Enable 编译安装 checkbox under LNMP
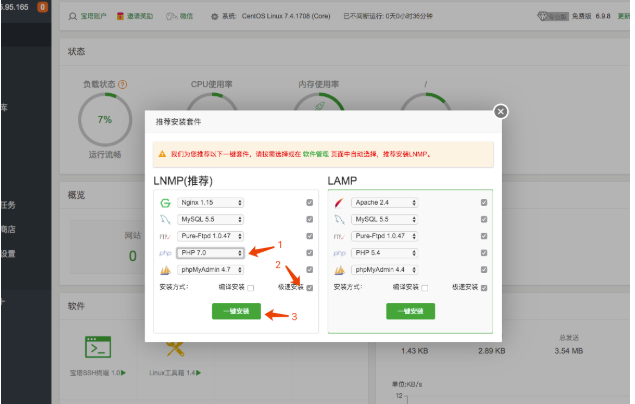The image size is (635, 404). coord(251,288)
